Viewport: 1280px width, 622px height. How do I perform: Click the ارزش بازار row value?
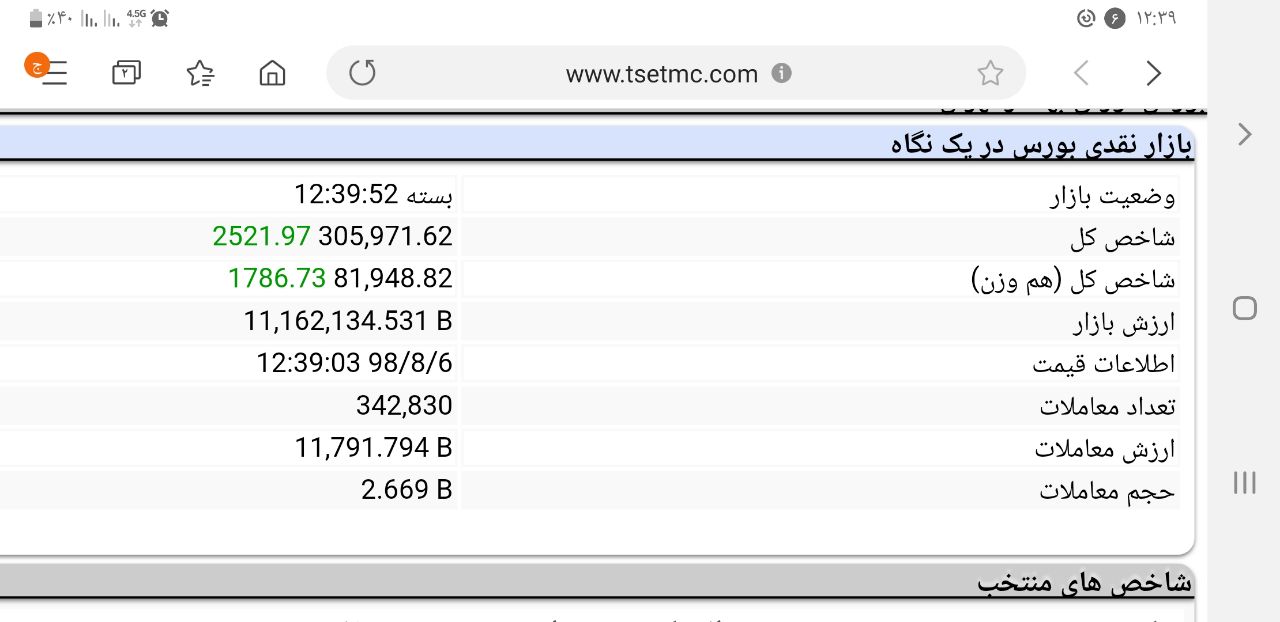(x=348, y=321)
